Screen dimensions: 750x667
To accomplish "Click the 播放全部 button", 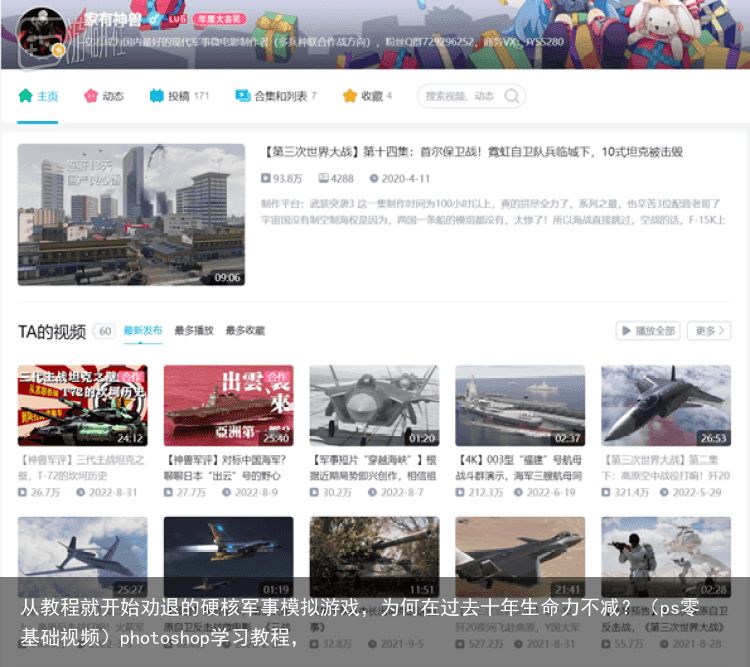I will point(648,331).
